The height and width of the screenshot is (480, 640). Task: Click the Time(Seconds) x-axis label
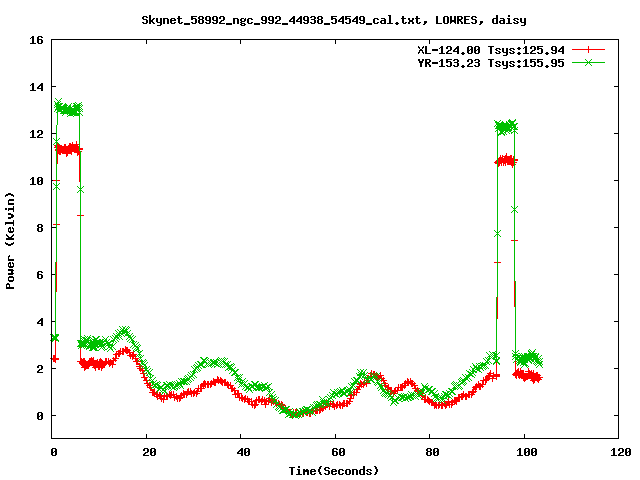point(334,471)
